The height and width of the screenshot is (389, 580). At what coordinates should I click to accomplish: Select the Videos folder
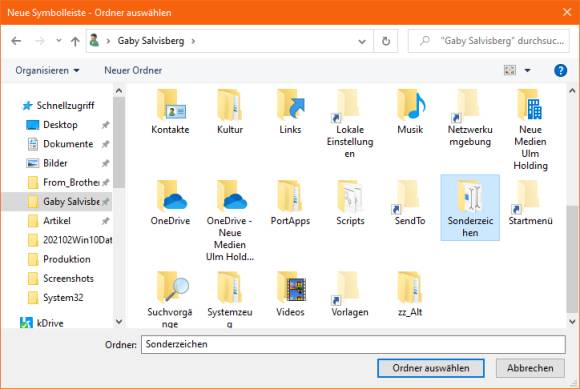tap(290, 295)
